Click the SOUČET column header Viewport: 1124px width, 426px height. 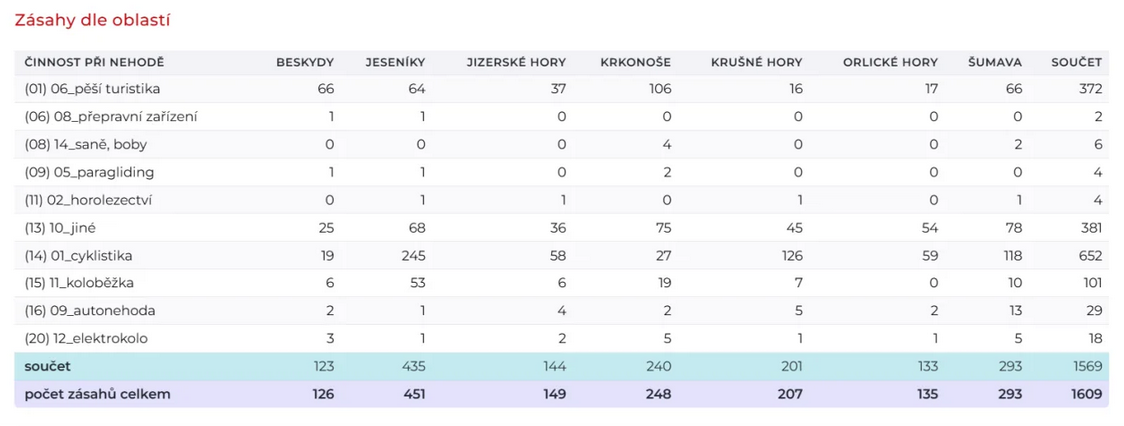(x=1076, y=62)
